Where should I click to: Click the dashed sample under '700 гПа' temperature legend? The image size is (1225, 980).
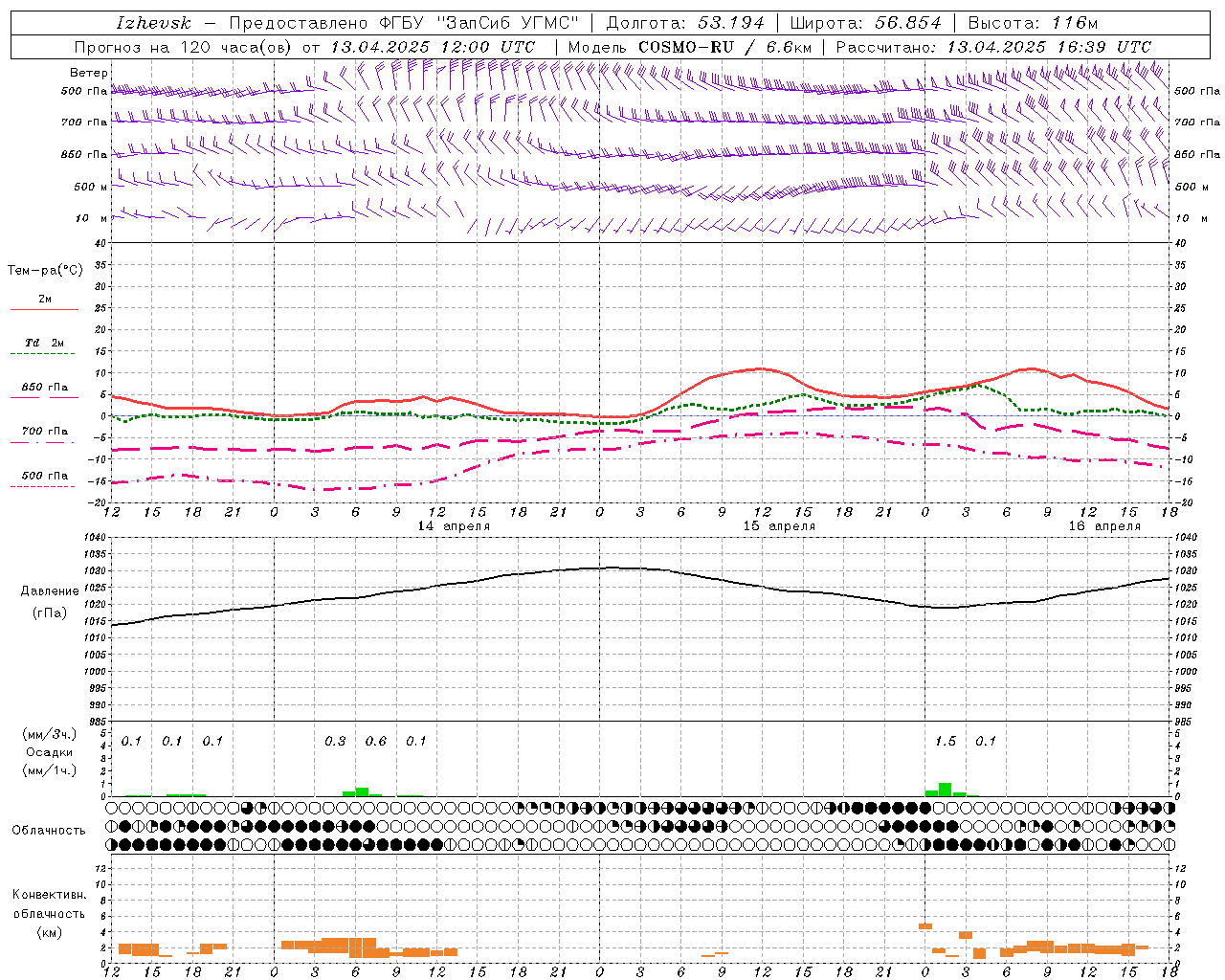pyautogui.click(x=44, y=442)
